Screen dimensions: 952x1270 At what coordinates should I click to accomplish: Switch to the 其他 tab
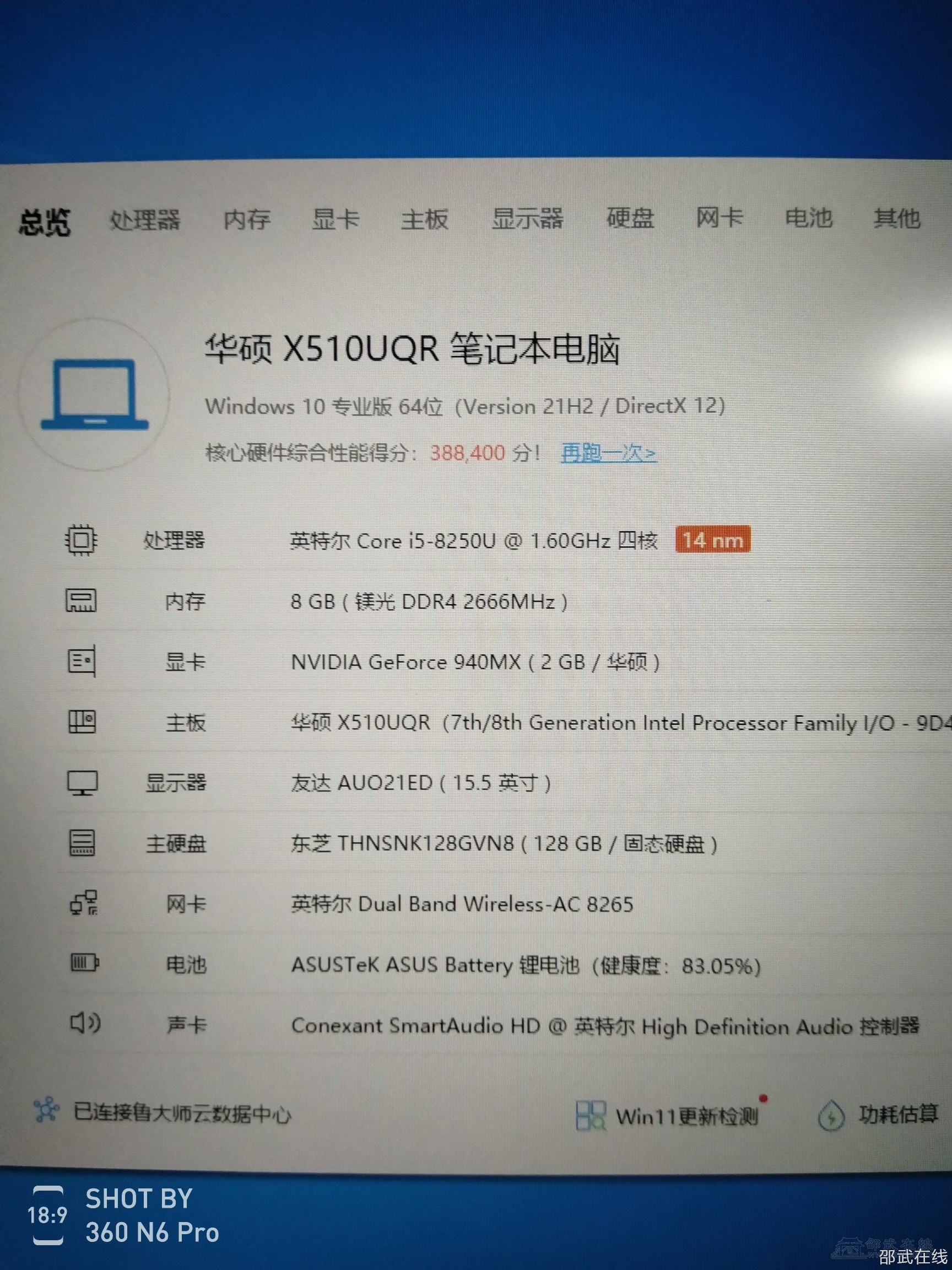(x=896, y=218)
